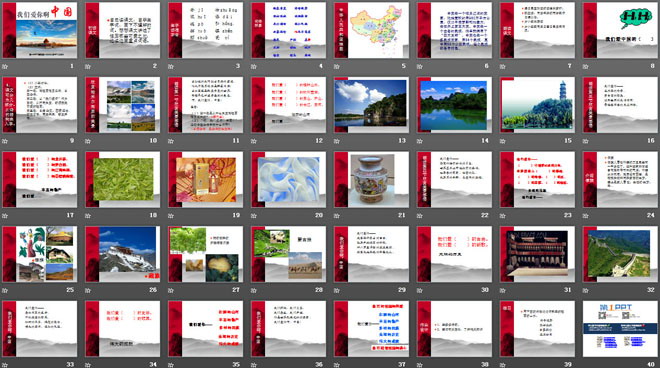Select the Great Wall photo slide
This screenshot has height=368, width=660.
point(620,254)
